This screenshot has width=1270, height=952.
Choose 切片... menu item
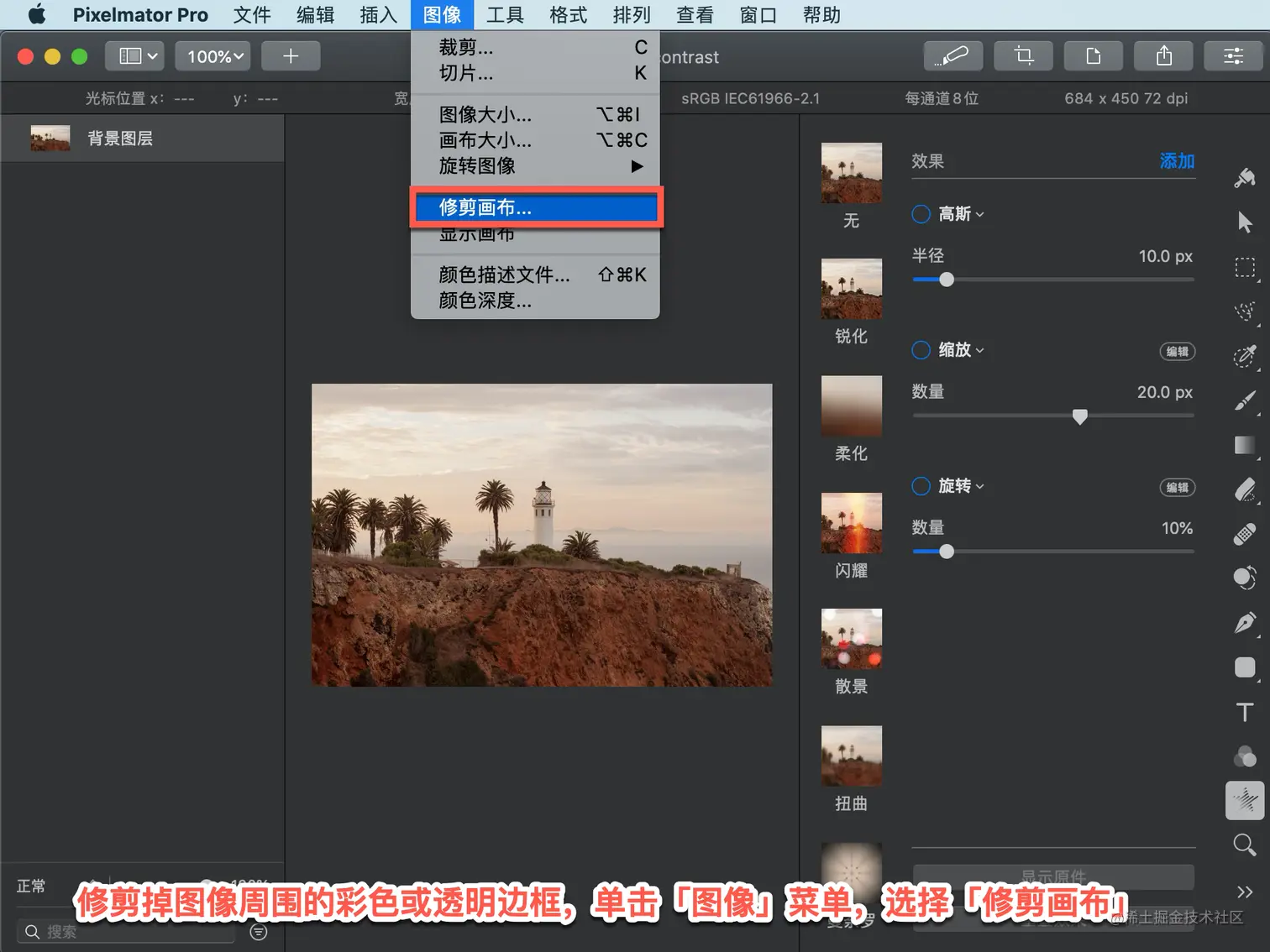click(x=535, y=73)
